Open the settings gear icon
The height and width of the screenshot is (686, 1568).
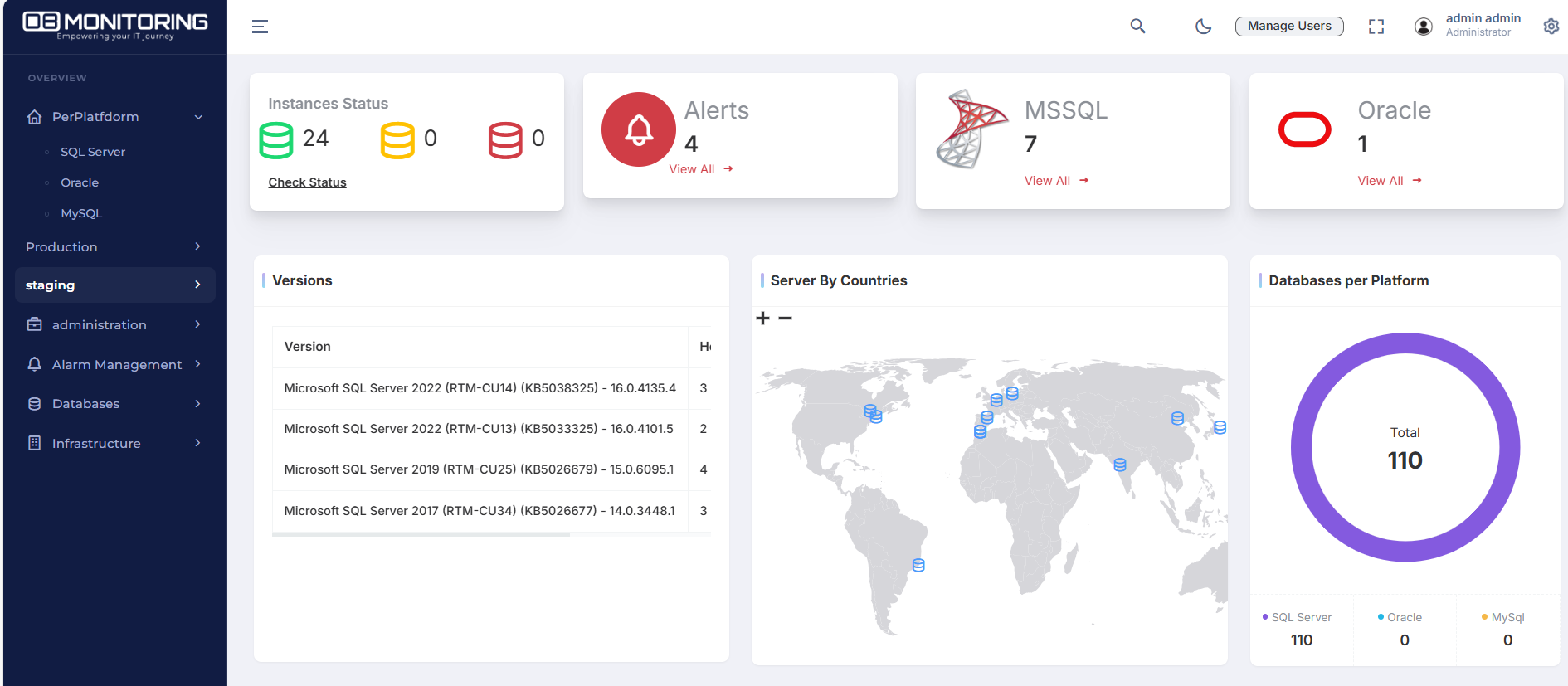(1551, 27)
